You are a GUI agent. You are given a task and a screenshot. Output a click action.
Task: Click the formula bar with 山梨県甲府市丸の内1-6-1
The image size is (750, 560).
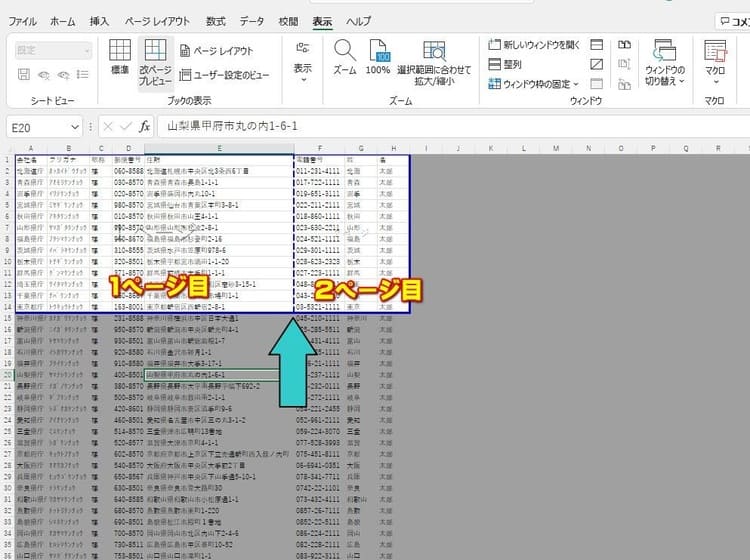[453, 126]
